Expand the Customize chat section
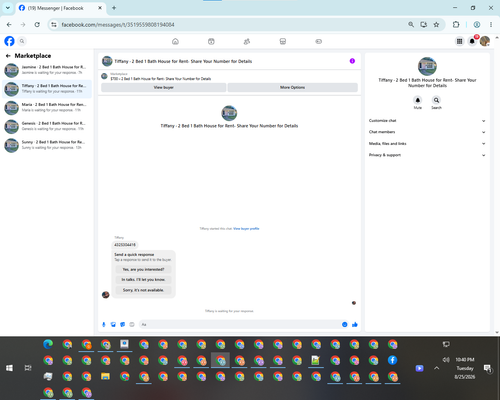Screen dimensions: 500x400 (x=427, y=121)
